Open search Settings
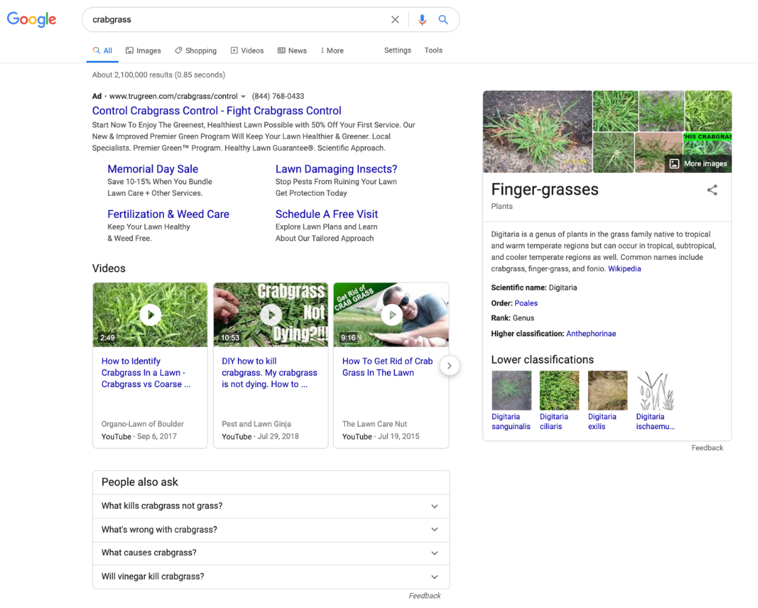Image resolution: width=758 pixels, height=608 pixels. click(x=397, y=50)
